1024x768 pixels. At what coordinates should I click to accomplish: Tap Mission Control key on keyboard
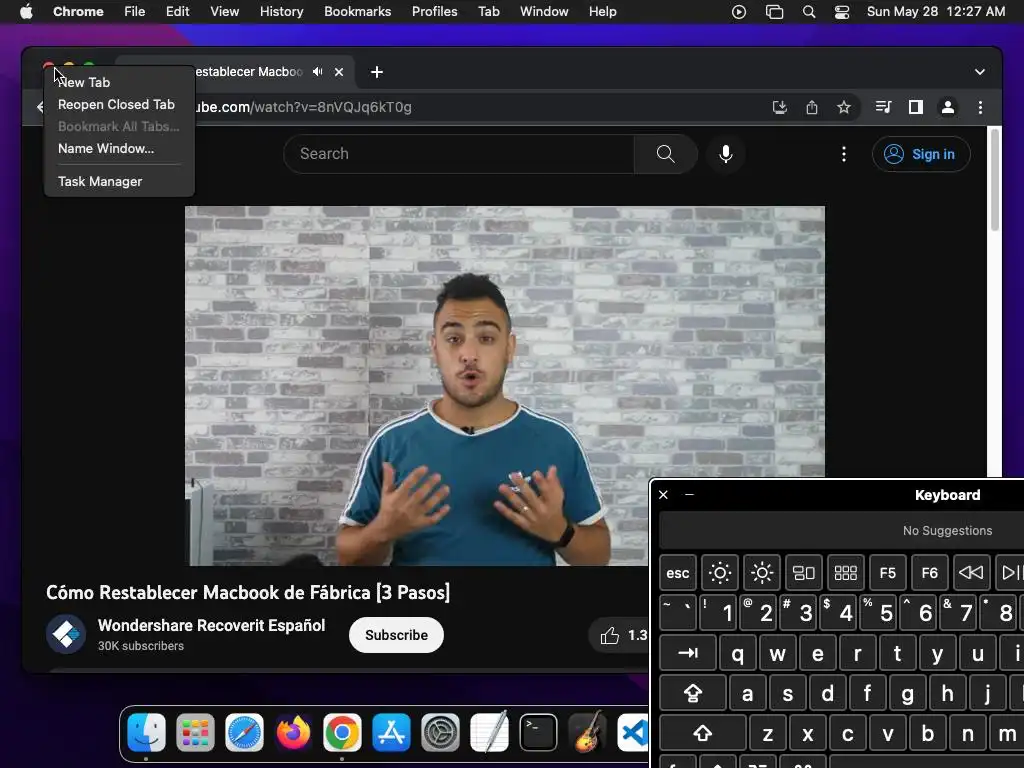coord(803,573)
